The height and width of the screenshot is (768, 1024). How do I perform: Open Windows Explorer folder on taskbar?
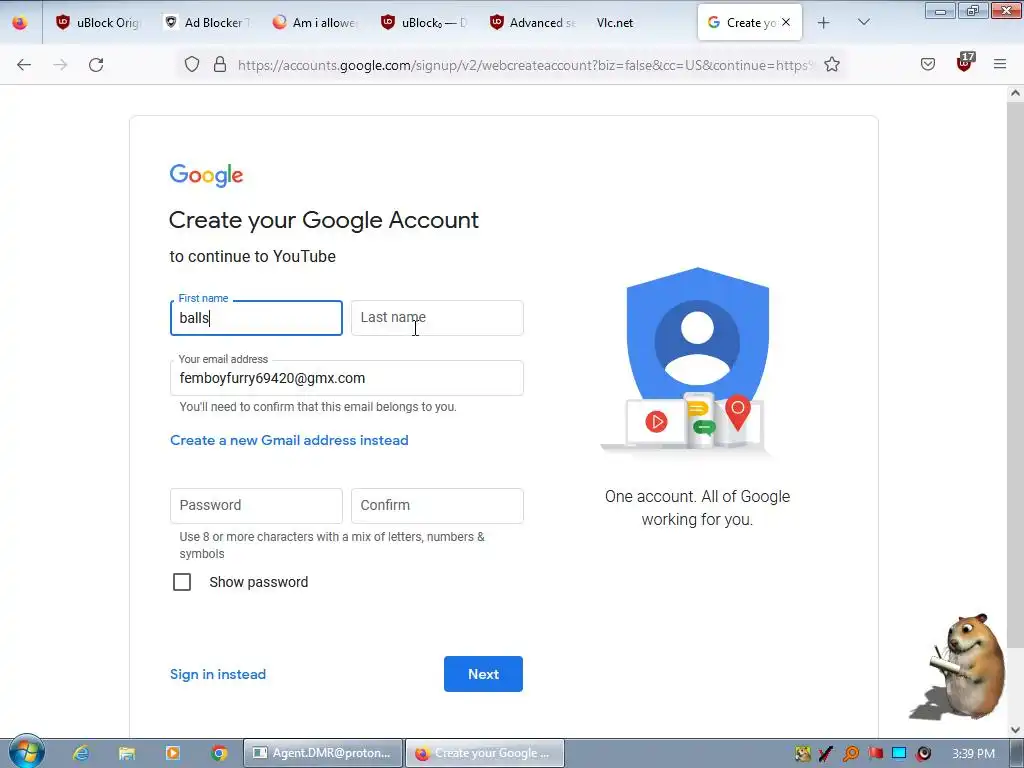pos(127,753)
